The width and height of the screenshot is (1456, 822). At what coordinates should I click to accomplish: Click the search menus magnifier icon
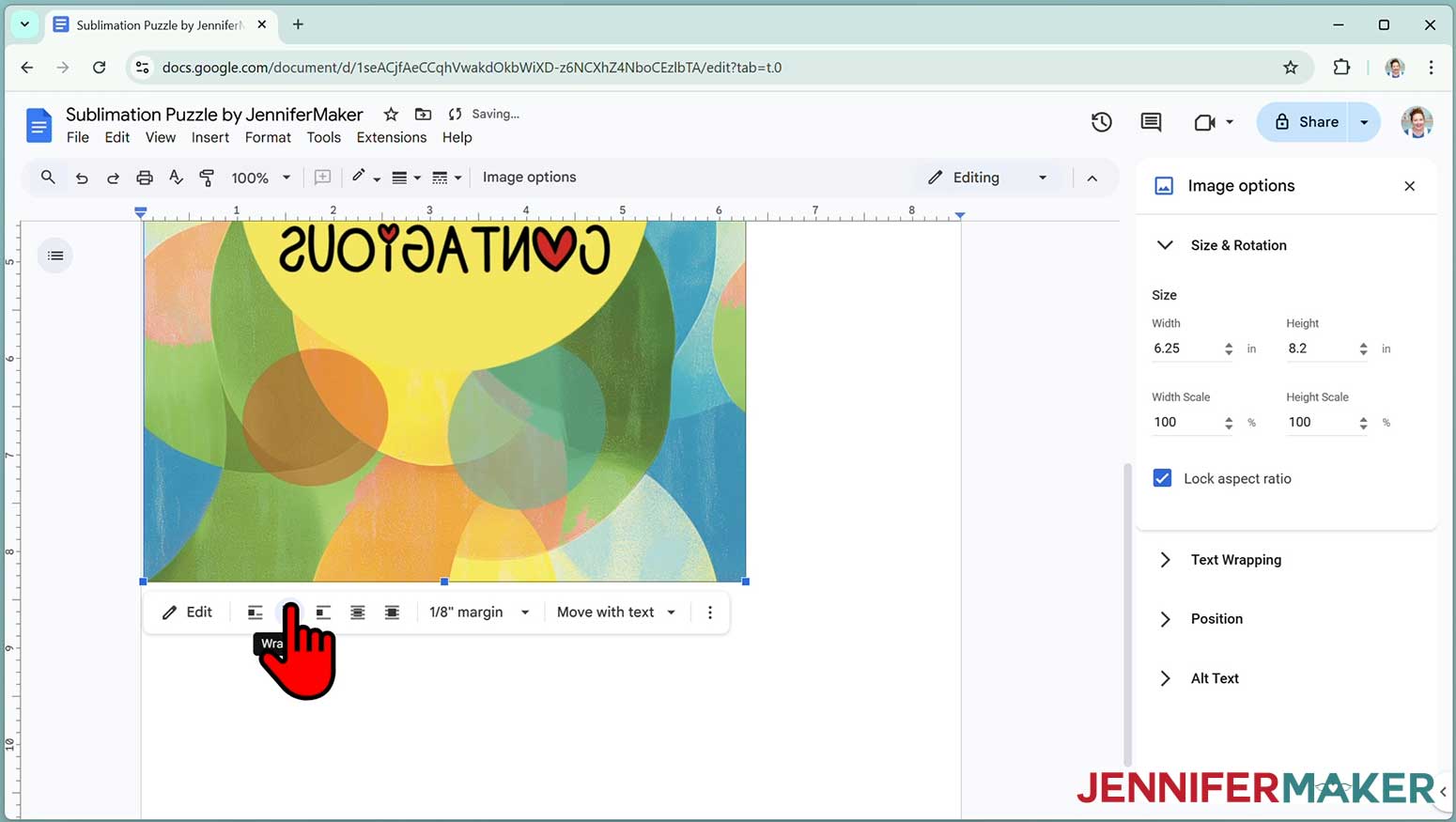[x=48, y=177]
